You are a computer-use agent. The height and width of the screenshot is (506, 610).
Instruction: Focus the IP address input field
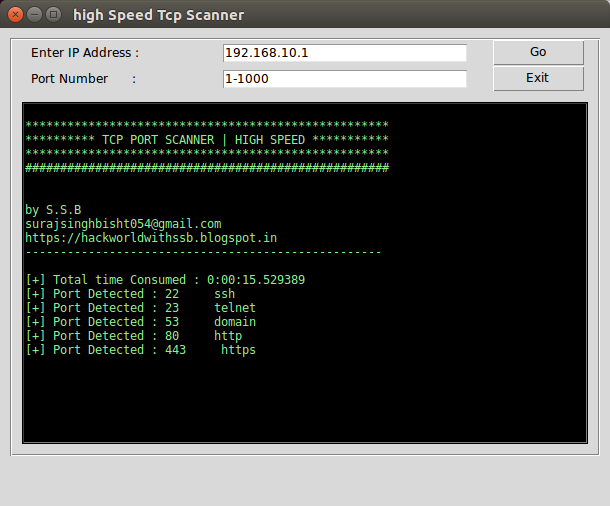coord(345,53)
